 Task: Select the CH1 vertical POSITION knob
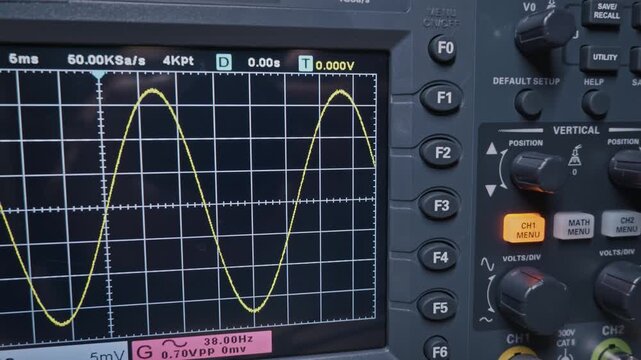(x=537, y=172)
